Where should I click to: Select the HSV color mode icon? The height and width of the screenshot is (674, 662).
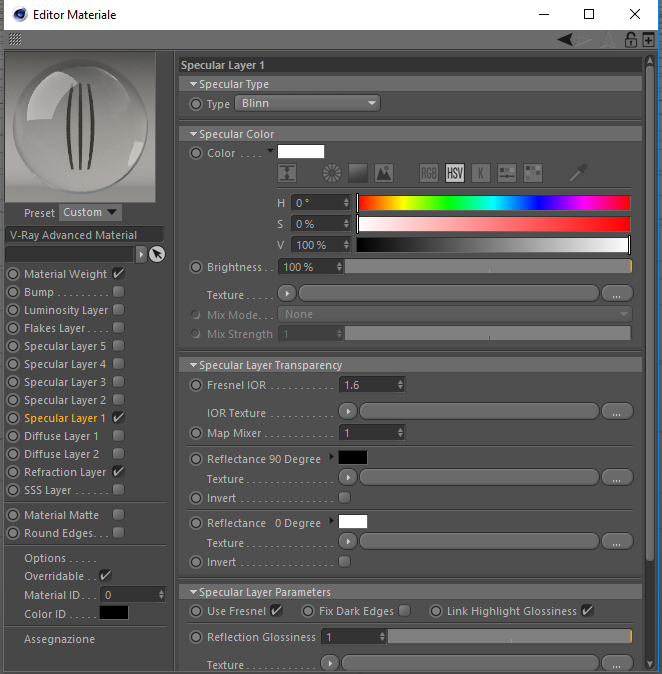455,173
